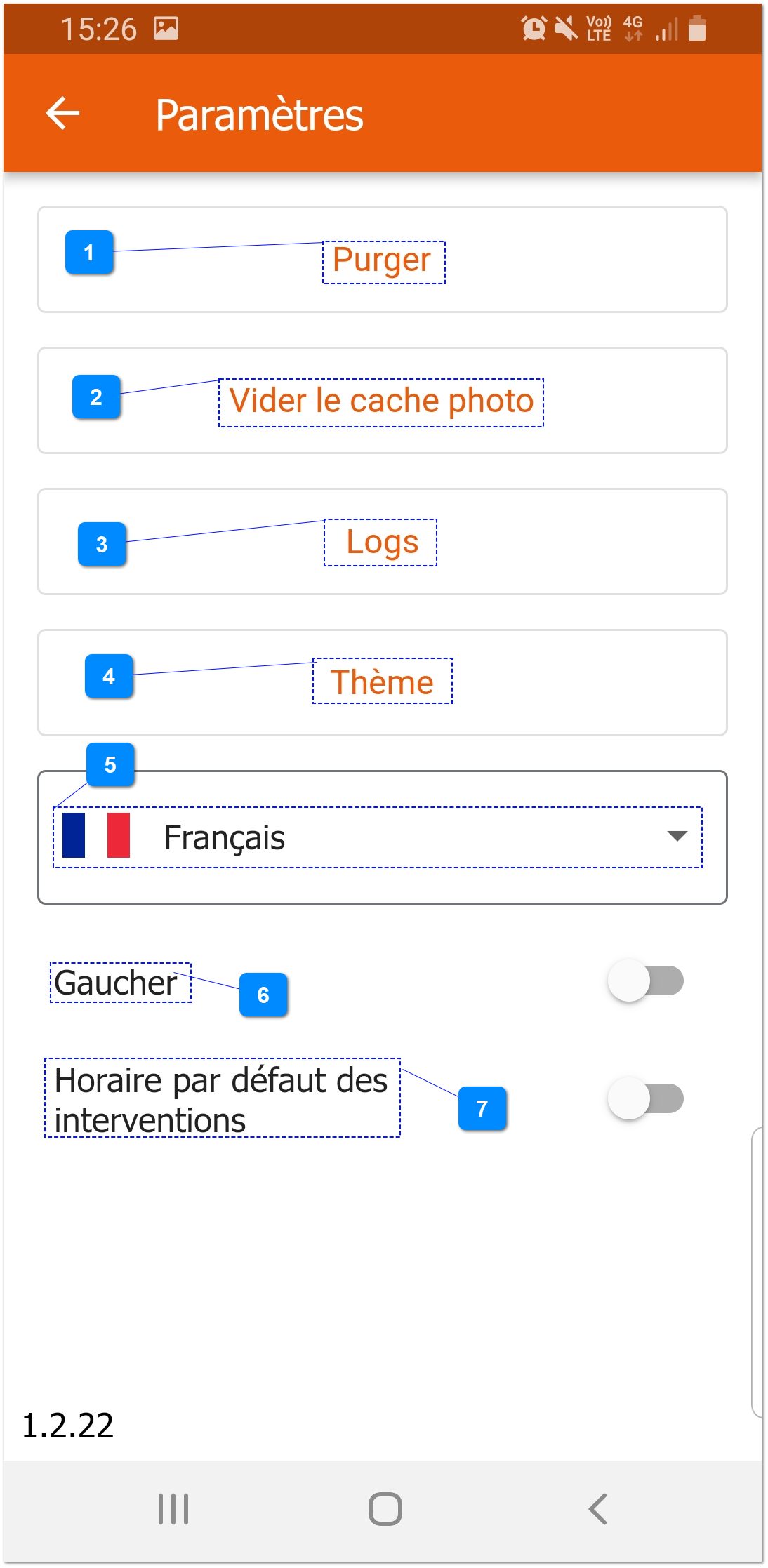Tap the back arrow to leave Paramètres

pos(62,112)
